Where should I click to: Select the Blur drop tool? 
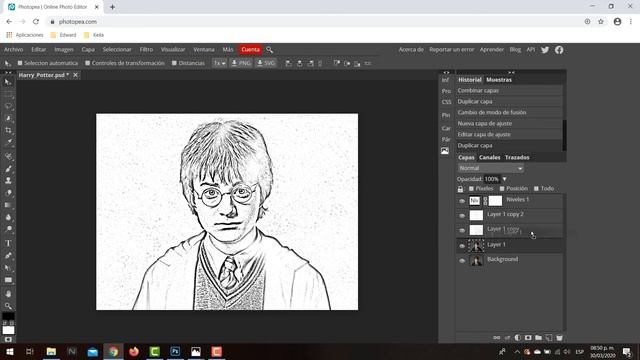pyautogui.click(x=8, y=217)
